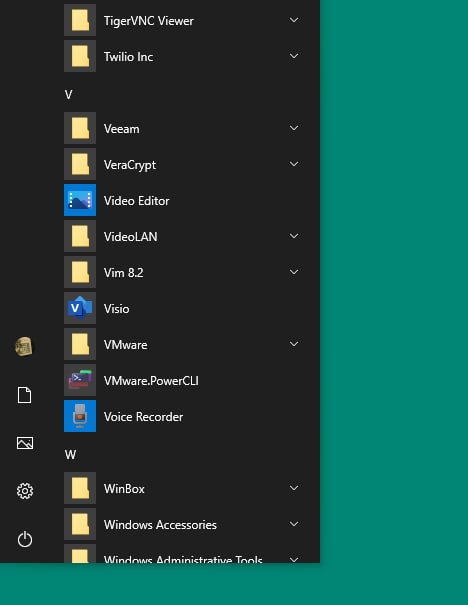Click the W section letter header

(70, 455)
